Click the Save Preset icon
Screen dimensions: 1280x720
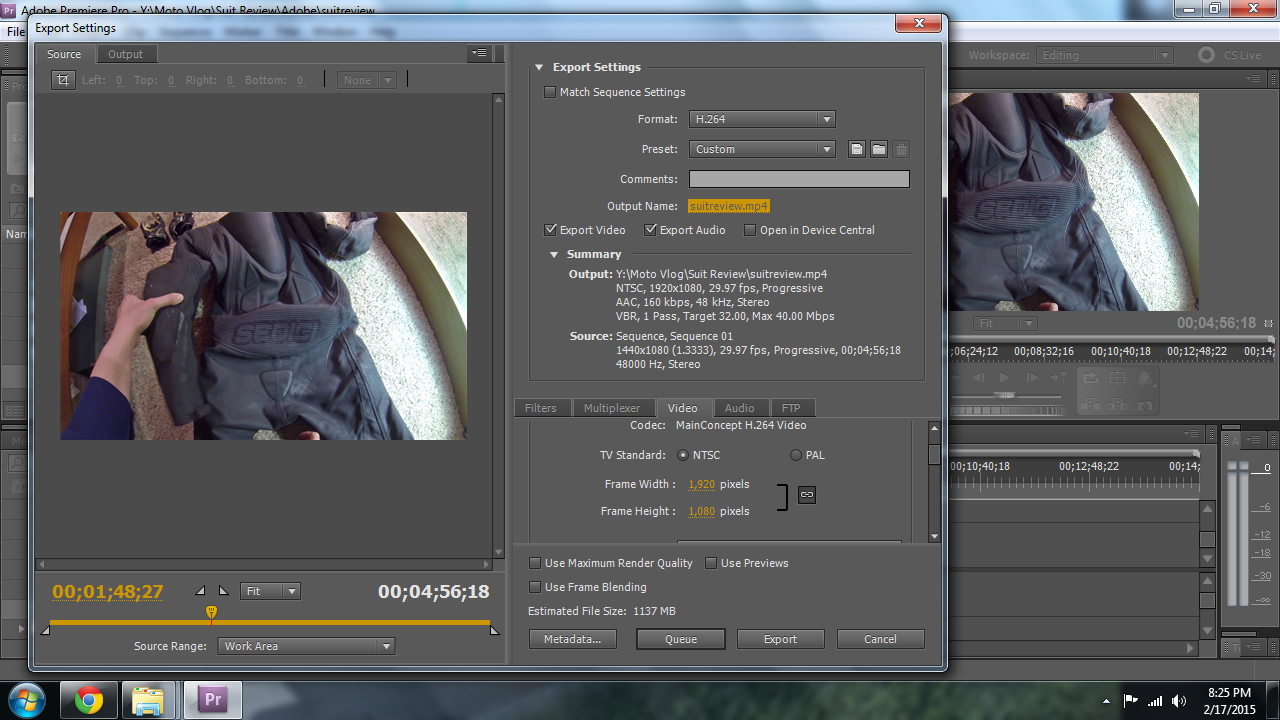[857, 149]
